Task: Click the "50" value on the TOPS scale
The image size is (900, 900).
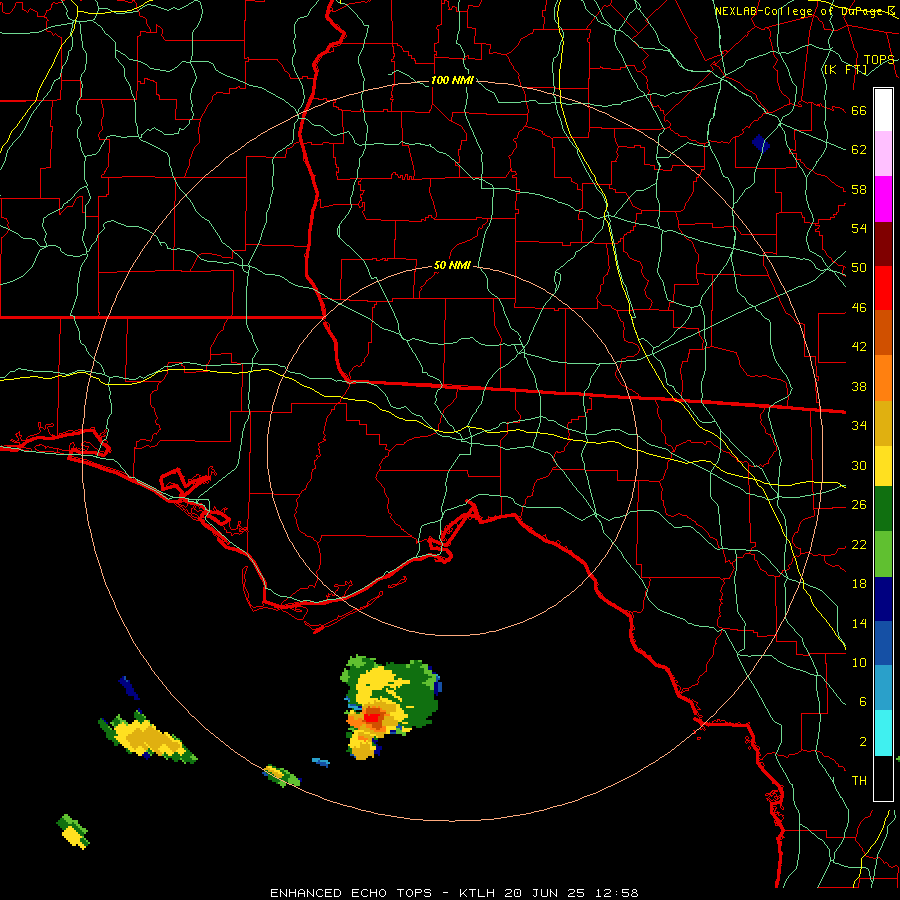Action: (859, 267)
